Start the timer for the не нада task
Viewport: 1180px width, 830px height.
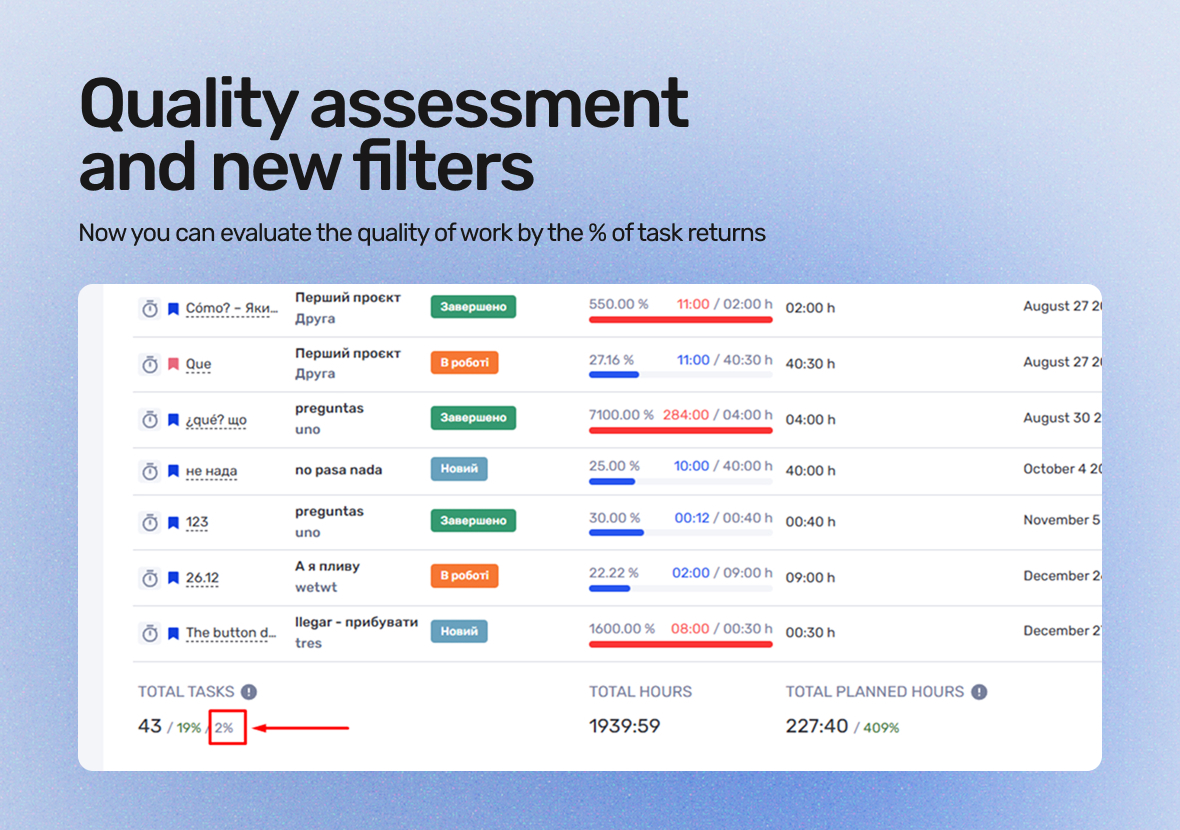(x=150, y=471)
